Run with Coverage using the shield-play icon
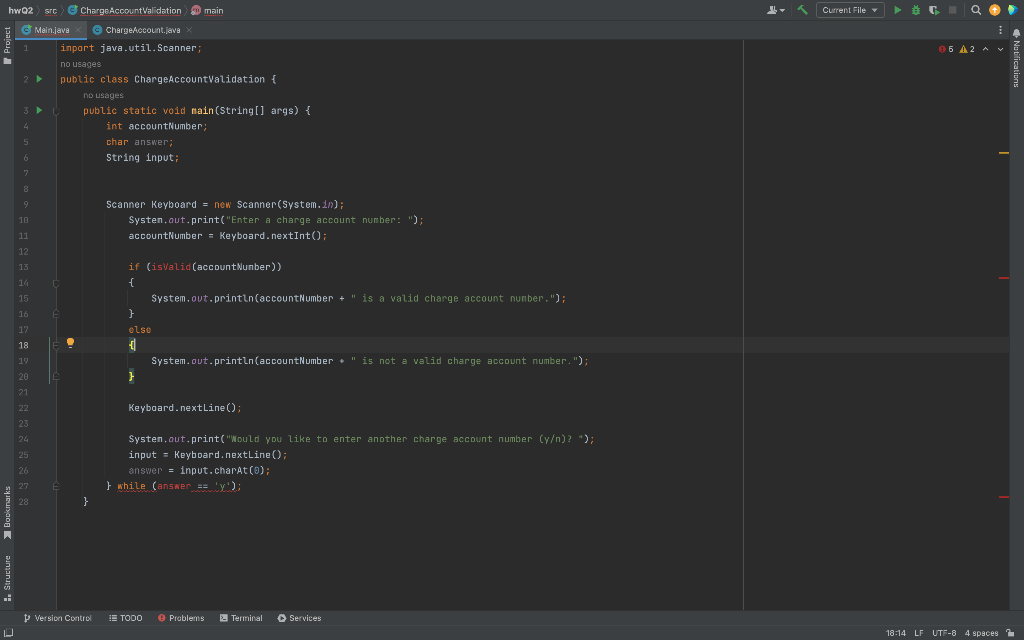The height and width of the screenshot is (640, 1024). [933, 8]
